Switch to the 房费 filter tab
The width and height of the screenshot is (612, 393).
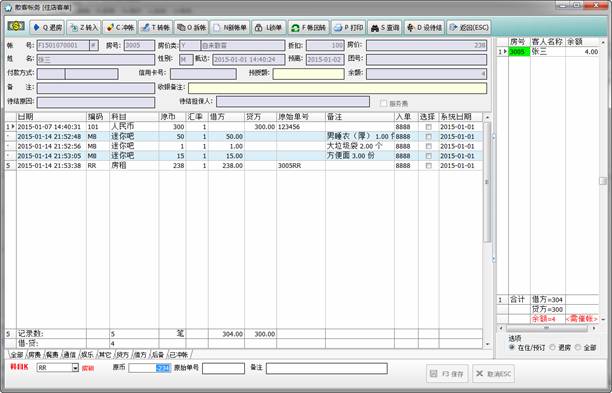tap(34, 354)
